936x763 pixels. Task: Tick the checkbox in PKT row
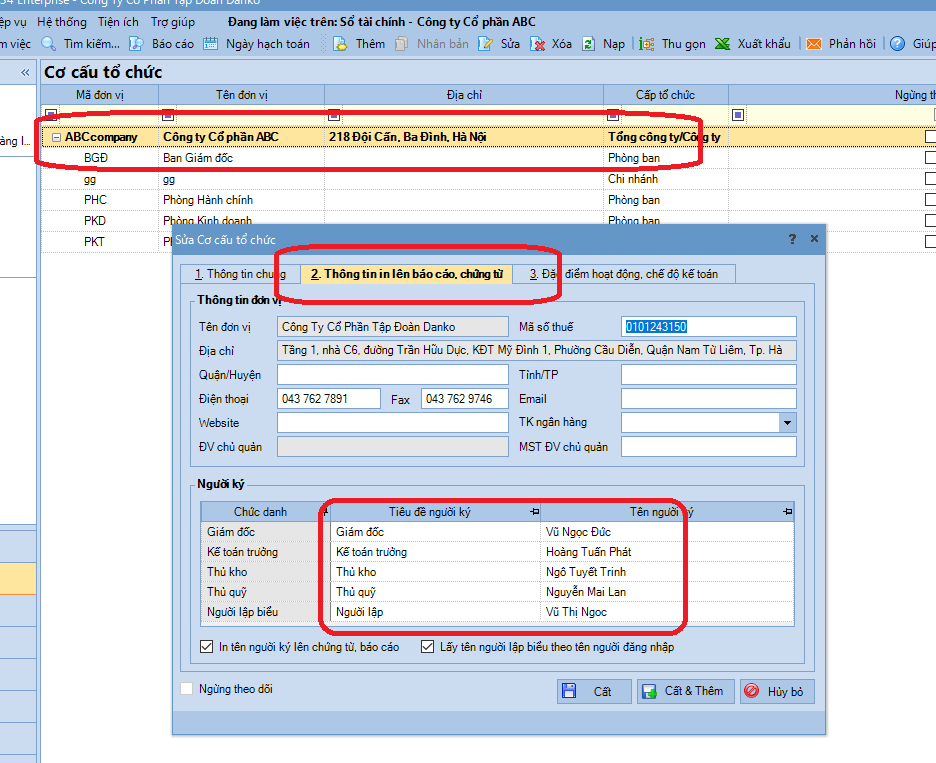[930, 241]
